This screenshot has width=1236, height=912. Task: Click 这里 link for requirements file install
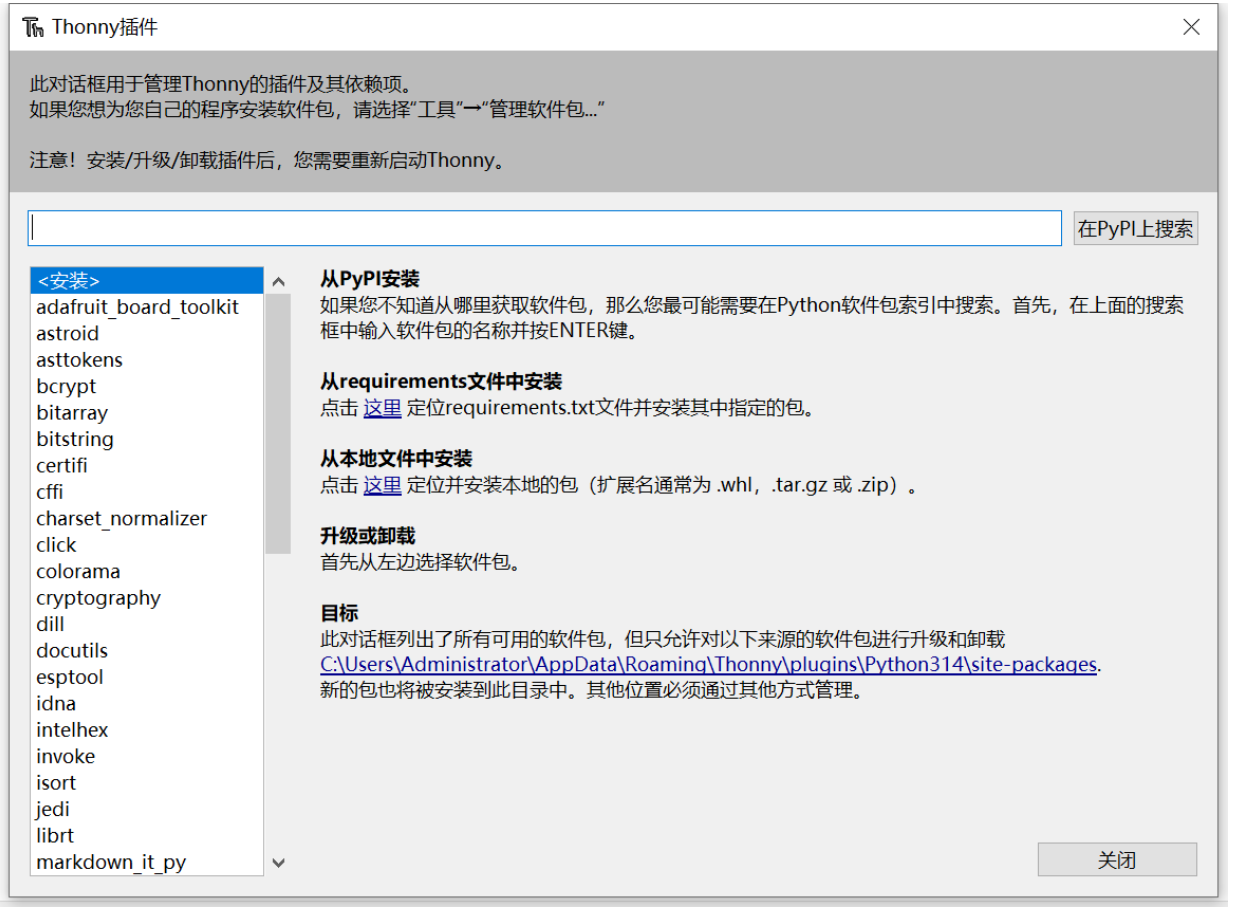tap(382, 408)
